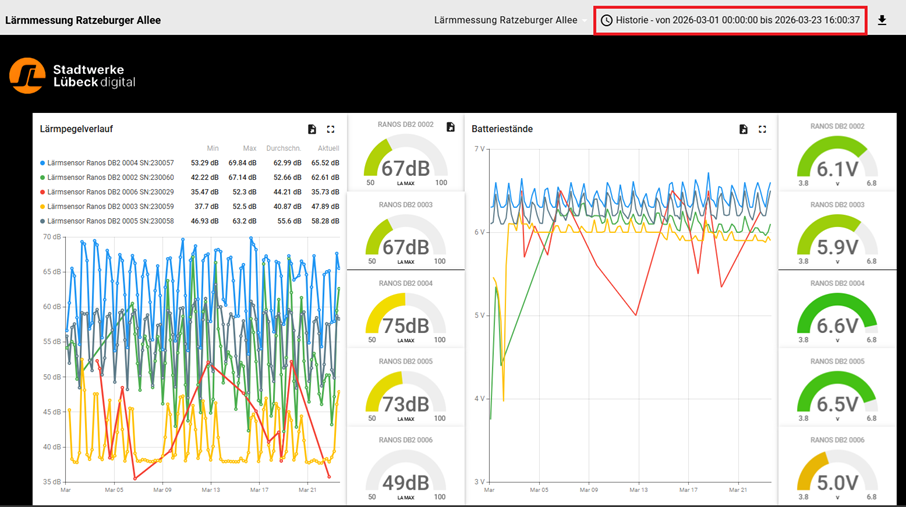Click the clock icon in the Historie selector
Screen dimensions: 906x507
pos(606,20)
